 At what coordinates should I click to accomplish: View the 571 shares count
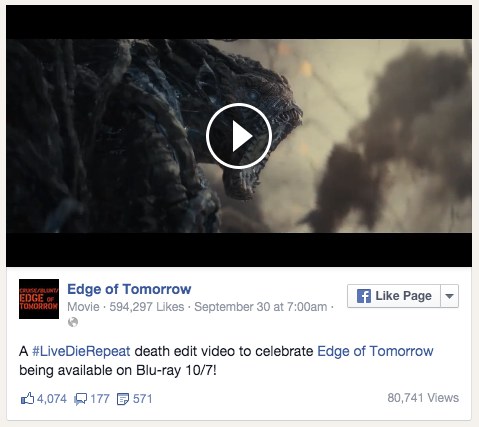[143, 399]
